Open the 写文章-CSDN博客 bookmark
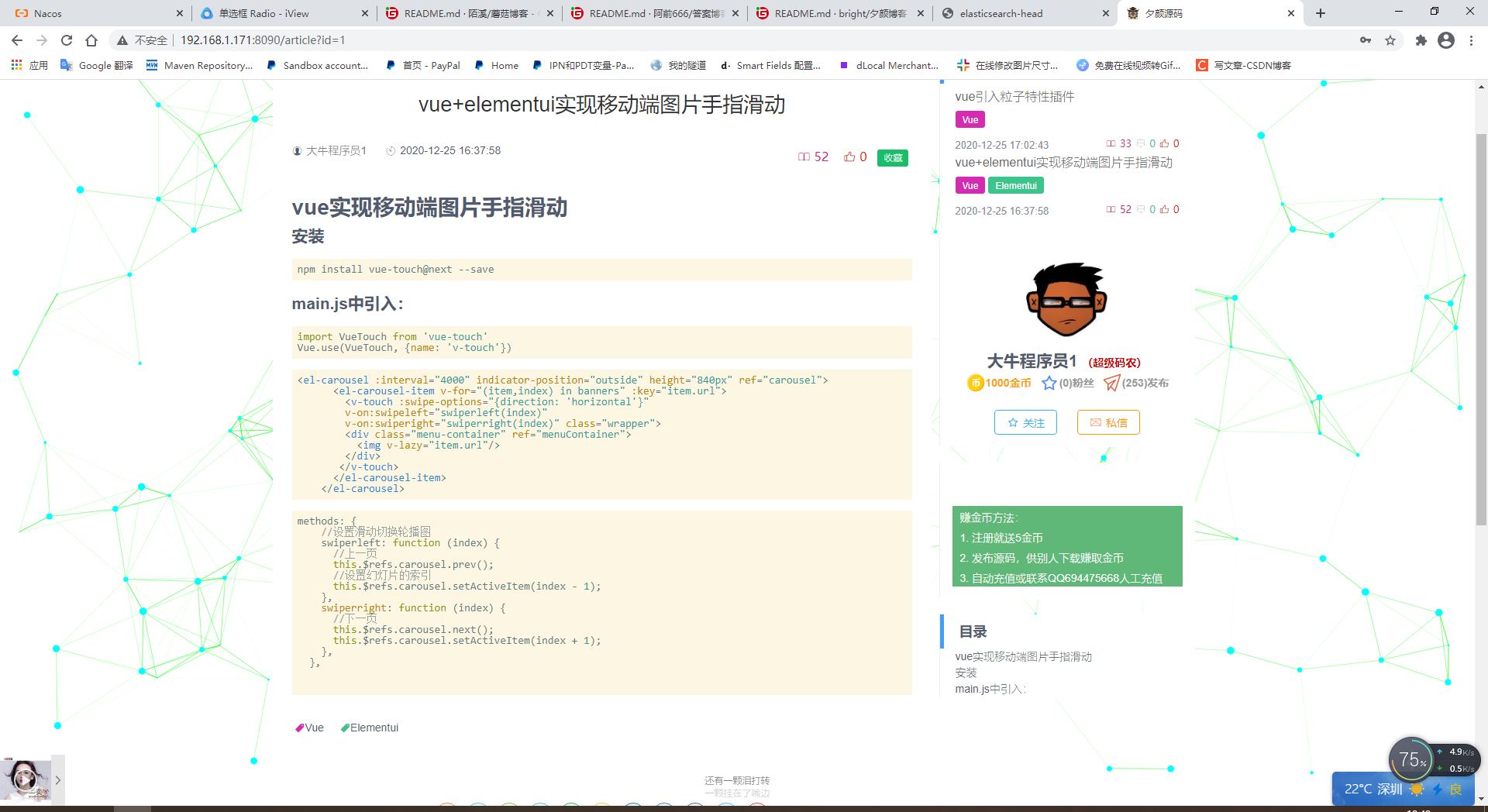Screen dimensions: 1488x812 pos(1244,65)
